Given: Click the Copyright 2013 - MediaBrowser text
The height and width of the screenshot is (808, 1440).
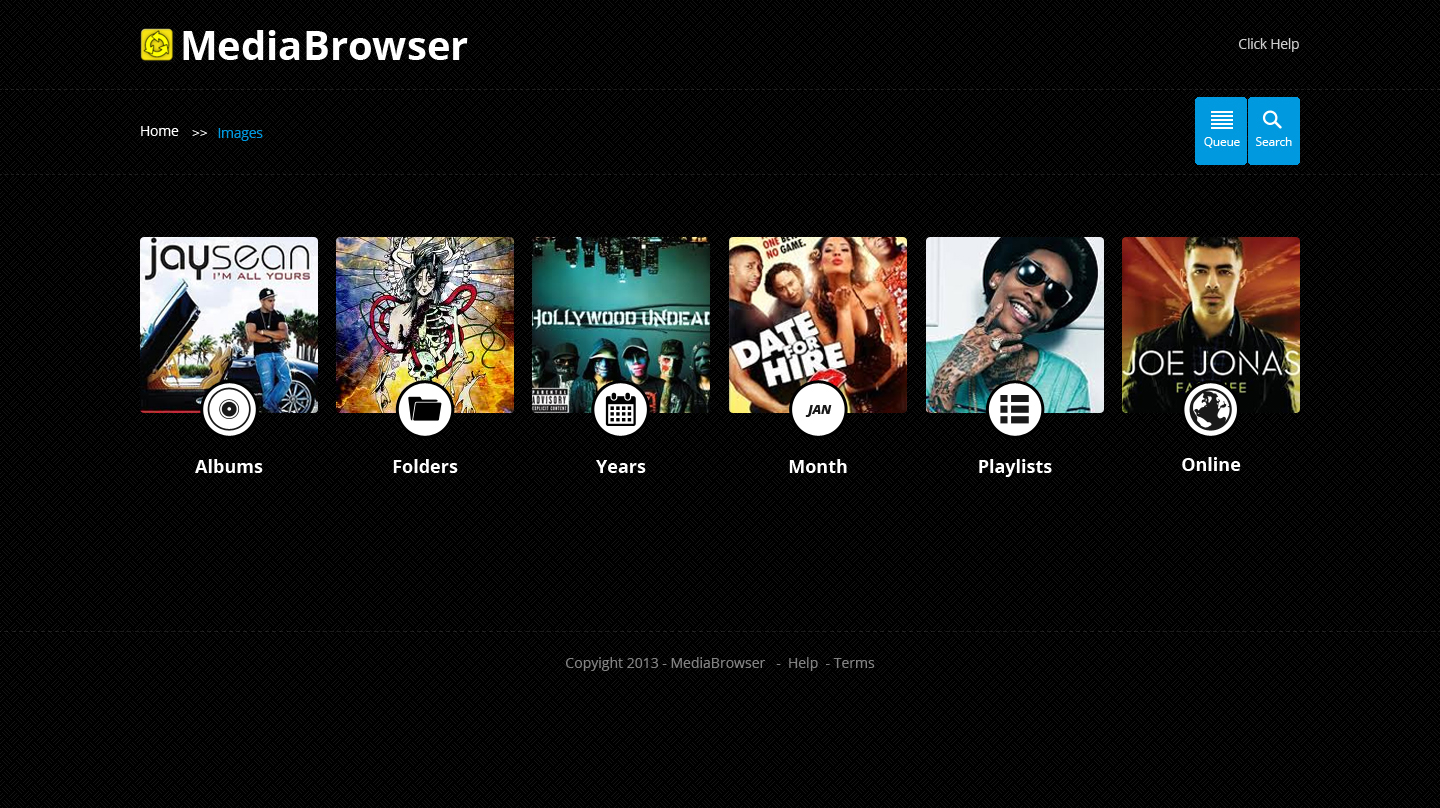Looking at the screenshot, I should 665,663.
